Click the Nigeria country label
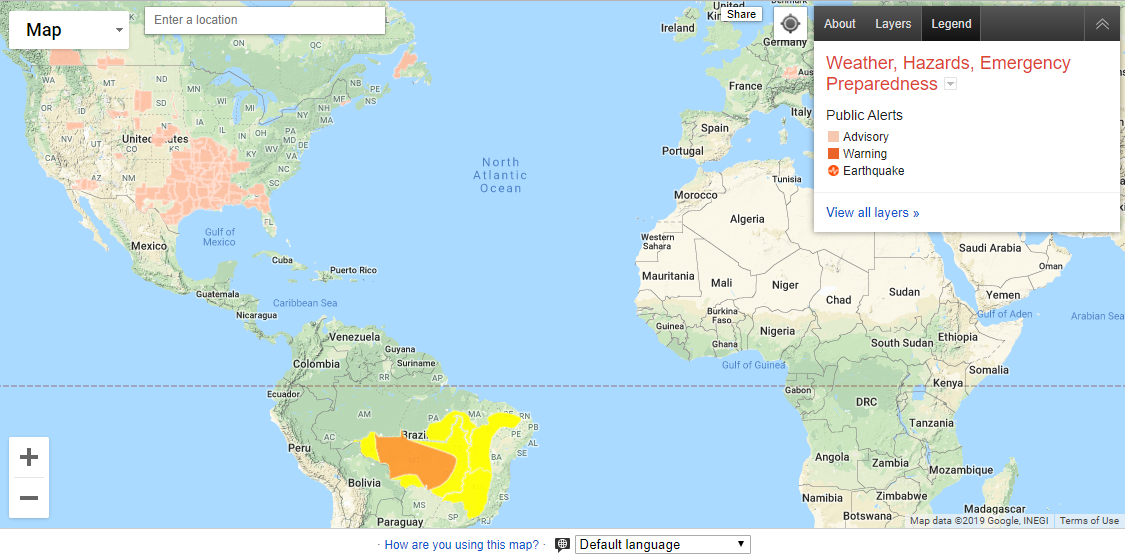 (777, 331)
